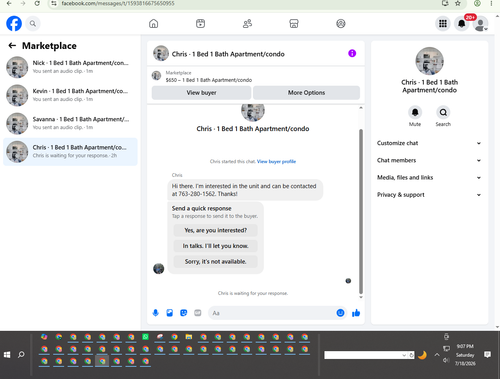500x379 pixels.
Task: Show hidden system tray icons chevron
Action: click(437, 355)
